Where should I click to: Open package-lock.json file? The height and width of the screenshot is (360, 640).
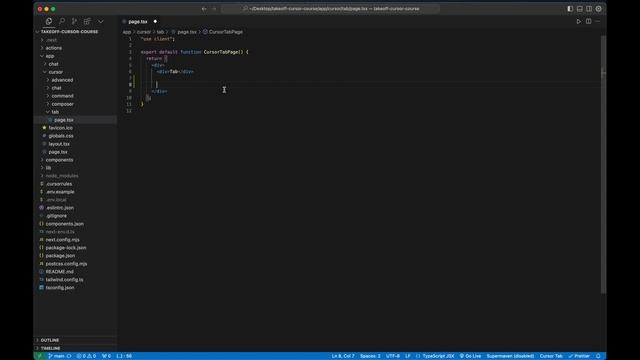66,248
